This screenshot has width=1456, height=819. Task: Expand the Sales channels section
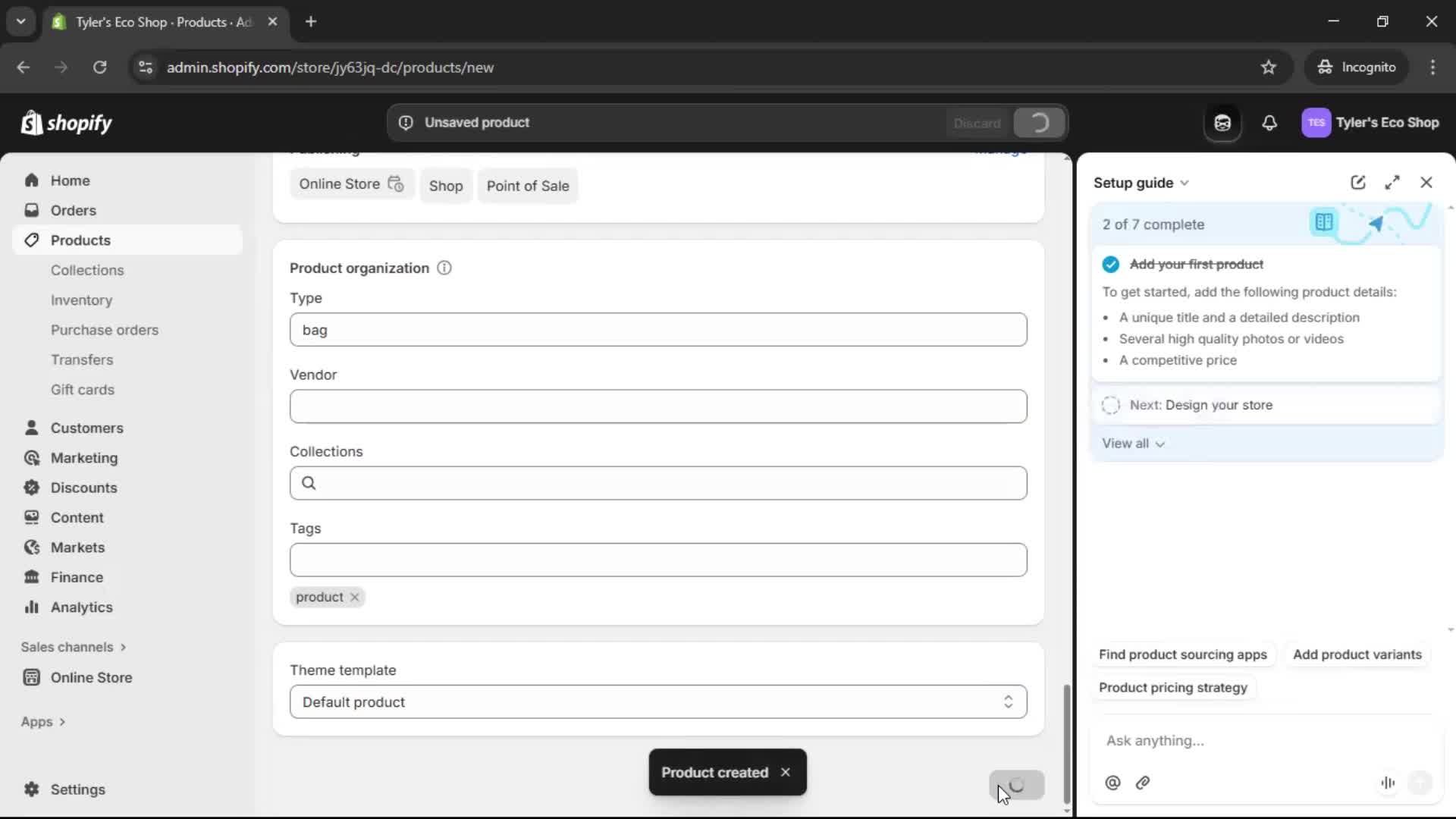[x=73, y=647]
